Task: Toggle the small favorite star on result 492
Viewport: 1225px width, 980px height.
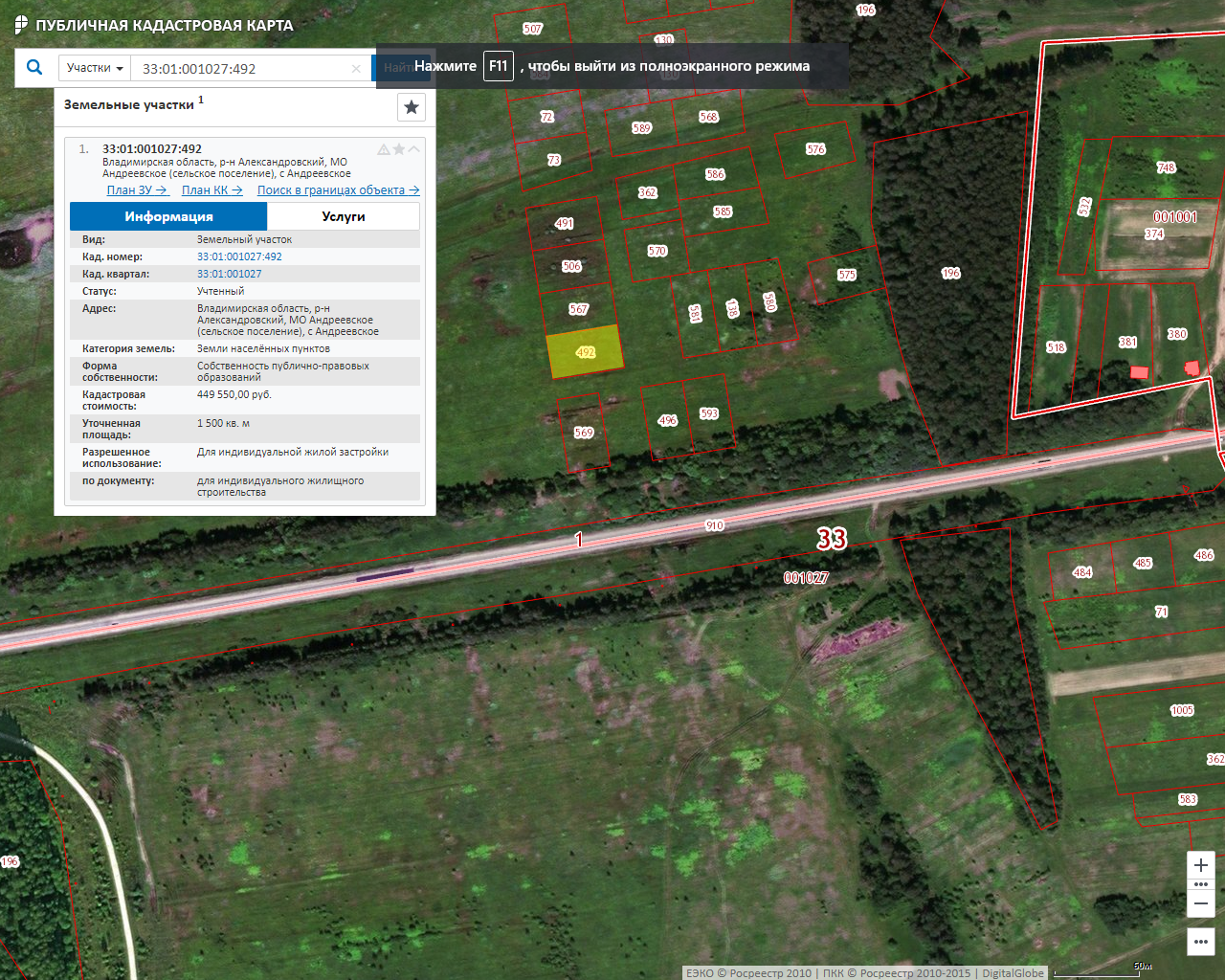Action: (x=399, y=149)
